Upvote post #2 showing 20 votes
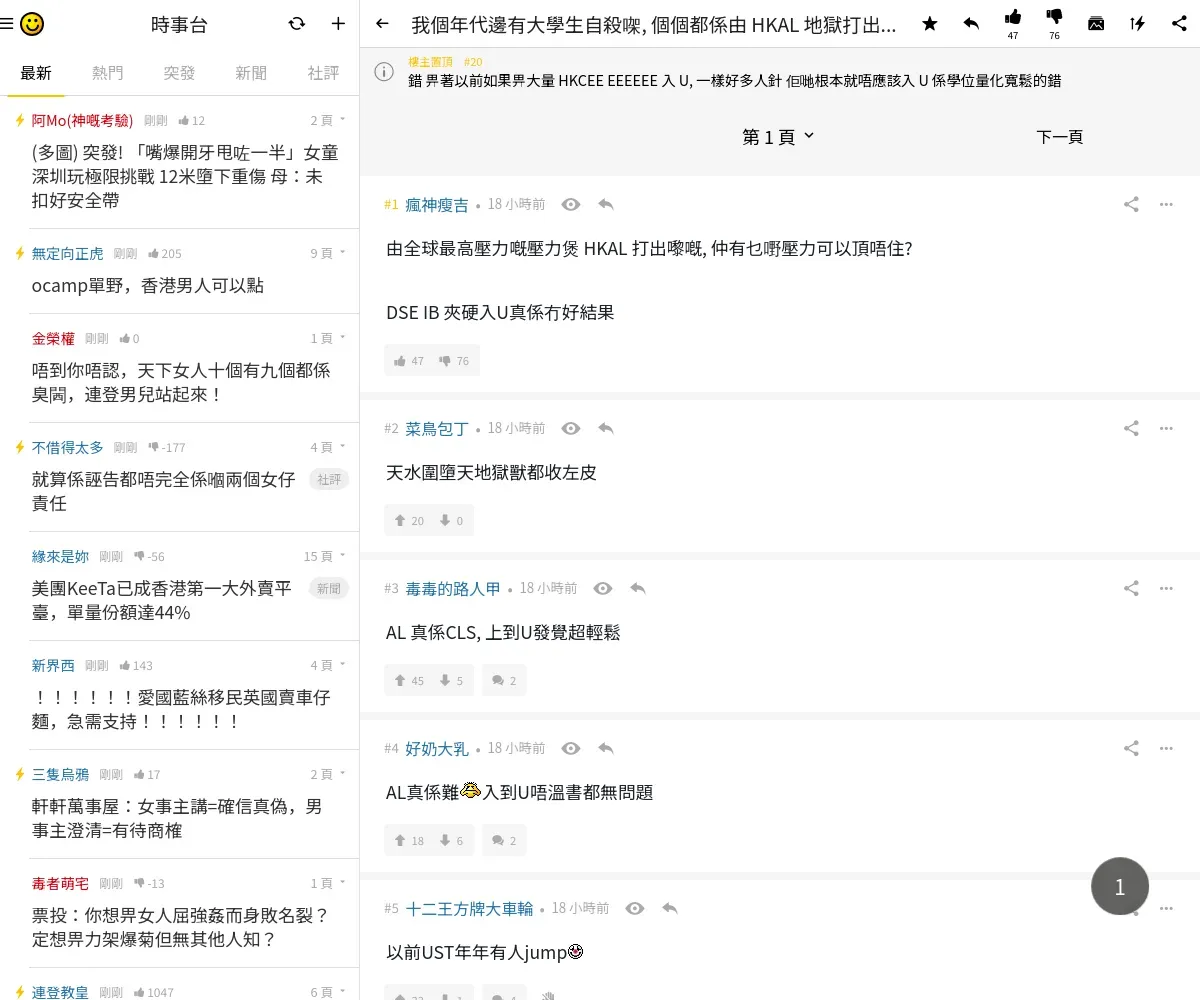Viewport: 1200px width, 1000px height. tap(409, 520)
